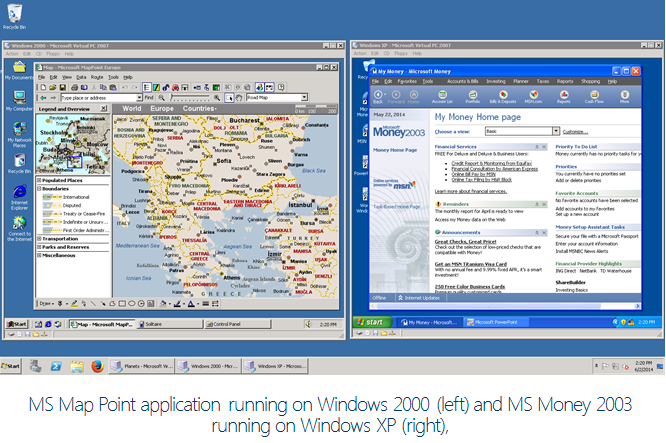Select the highlighter tool in MapPoint drawing toolbar
The image size is (666, 443).
(74, 304)
